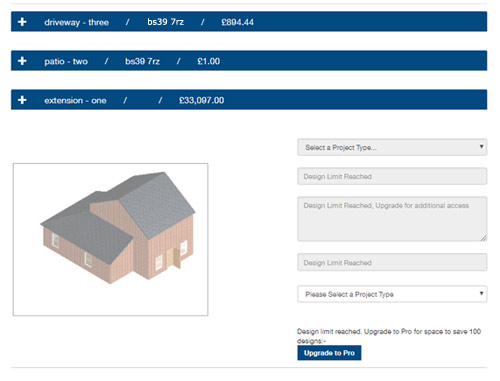Click the Upgrade to Pro button
The height and width of the screenshot is (381, 500).
point(329,353)
